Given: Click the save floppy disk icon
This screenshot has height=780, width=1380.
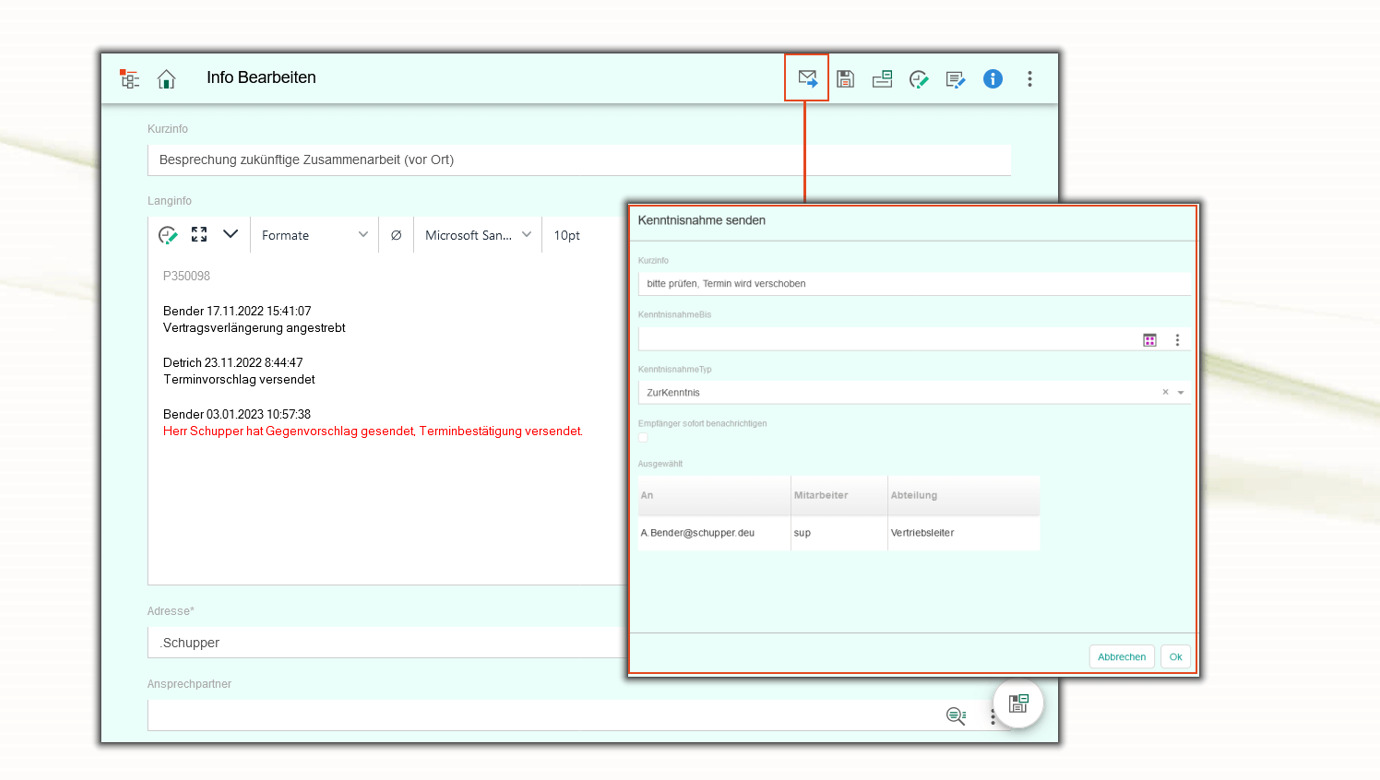Looking at the screenshot, I should (x=845, y=78).
